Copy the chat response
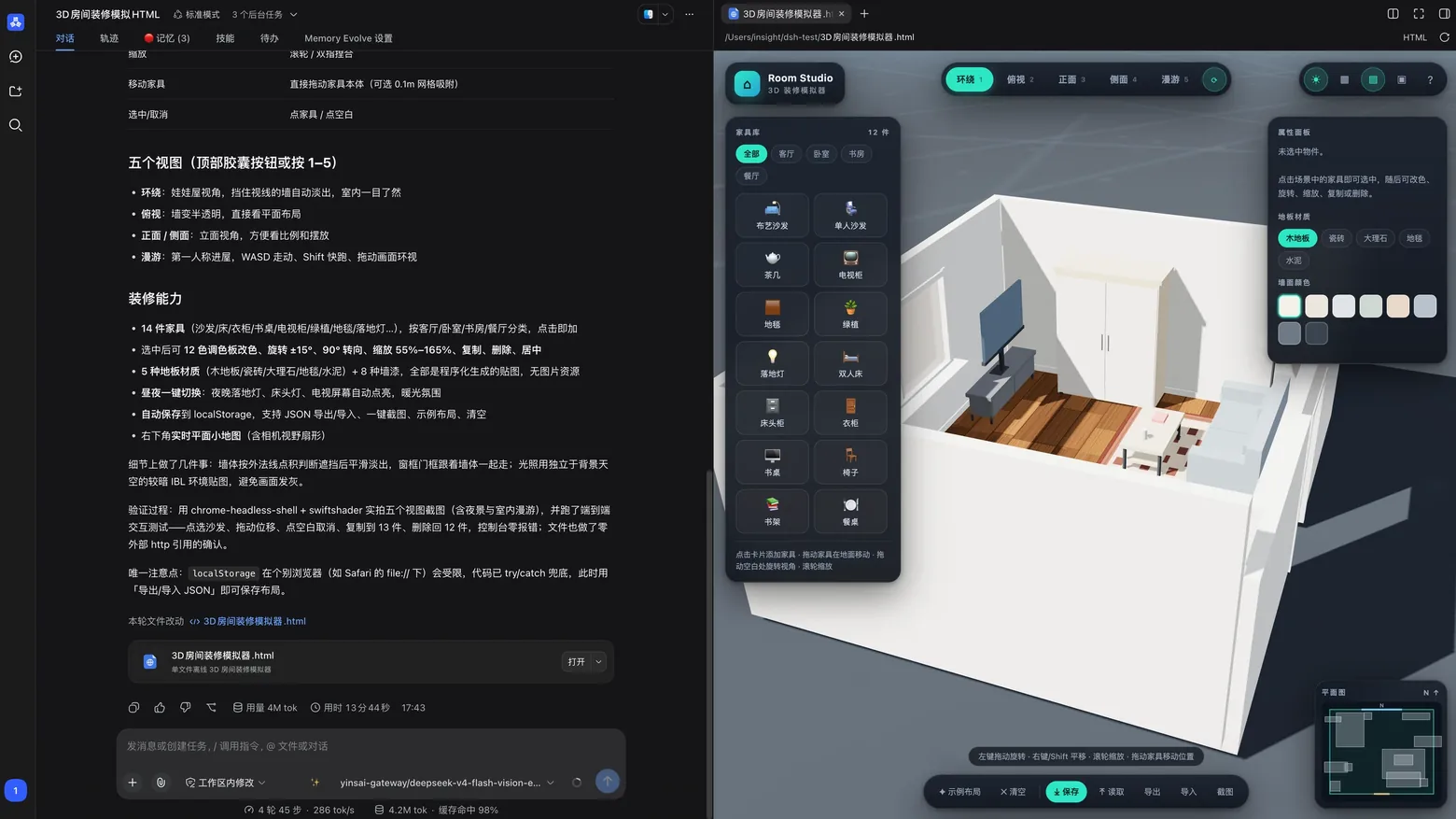Viewport: 1456px width, 819px height. click(x=133, y=708)
